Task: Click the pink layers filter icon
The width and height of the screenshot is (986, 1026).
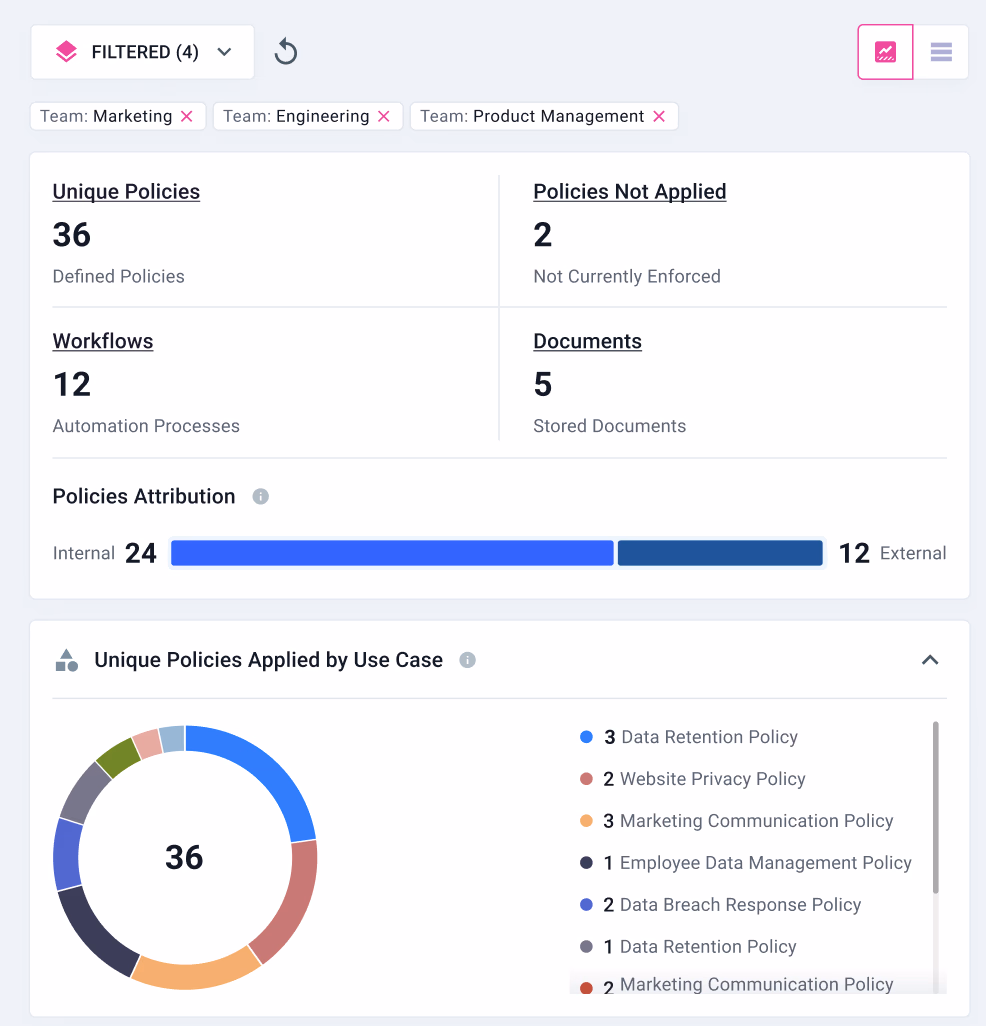Action: tap(66, 51)
